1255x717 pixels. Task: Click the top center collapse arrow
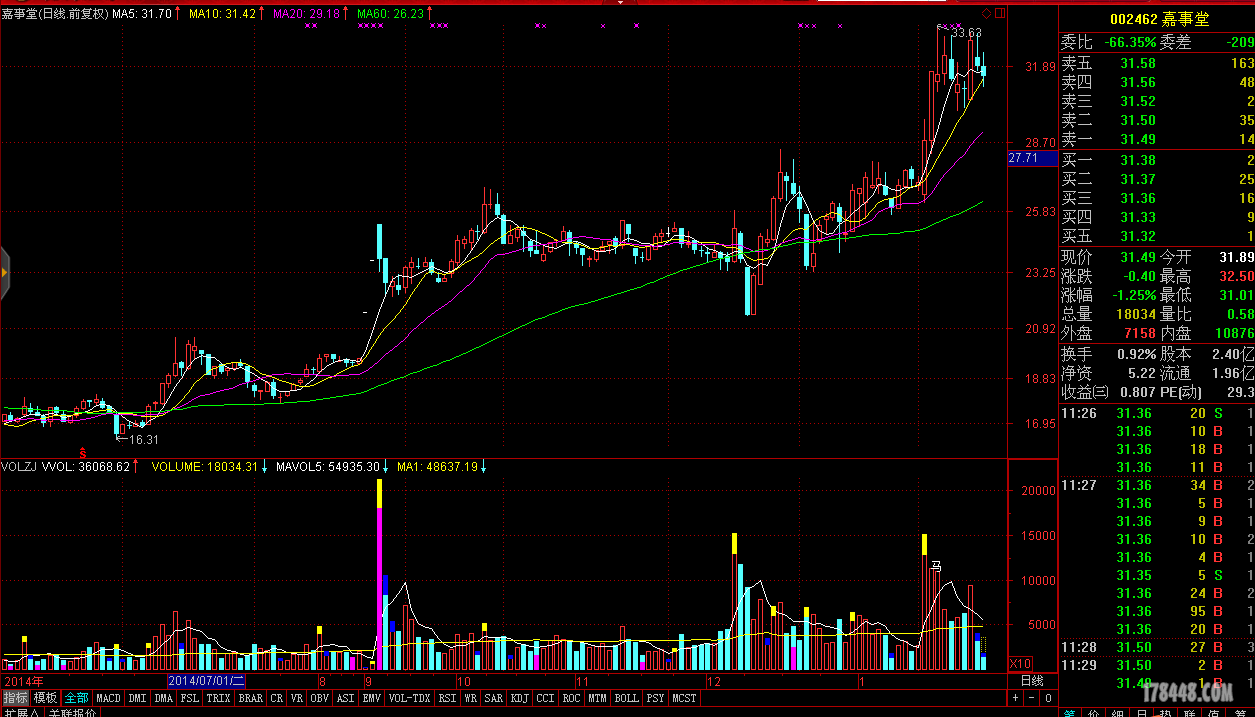tap(620, 3)
